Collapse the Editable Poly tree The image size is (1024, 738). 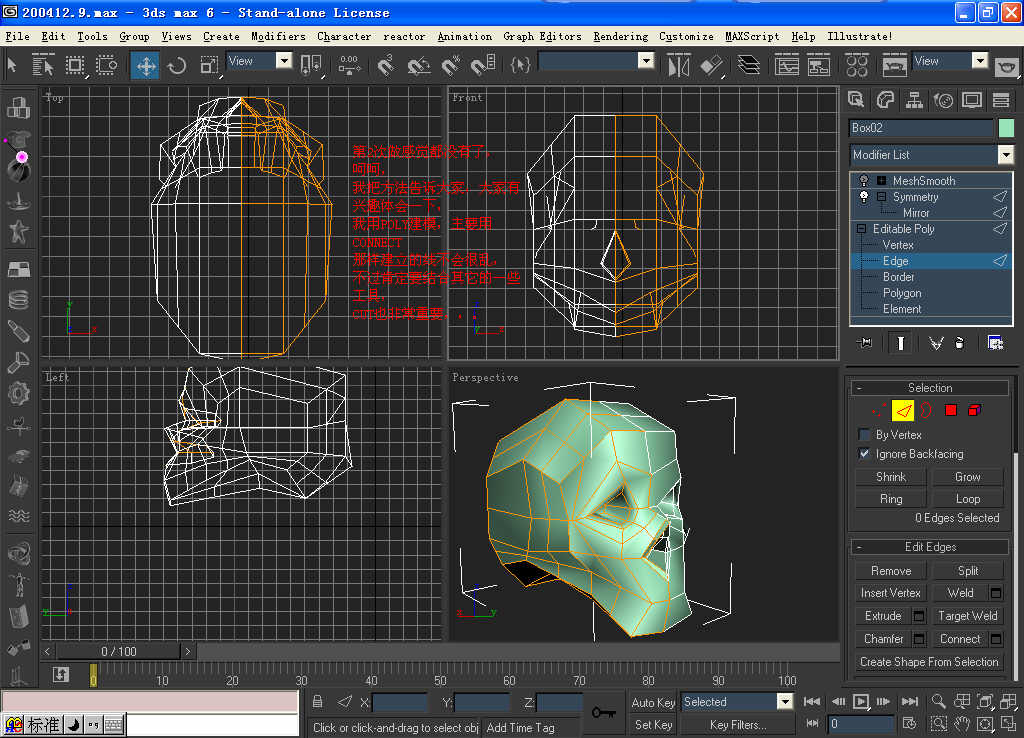[861, 229]
